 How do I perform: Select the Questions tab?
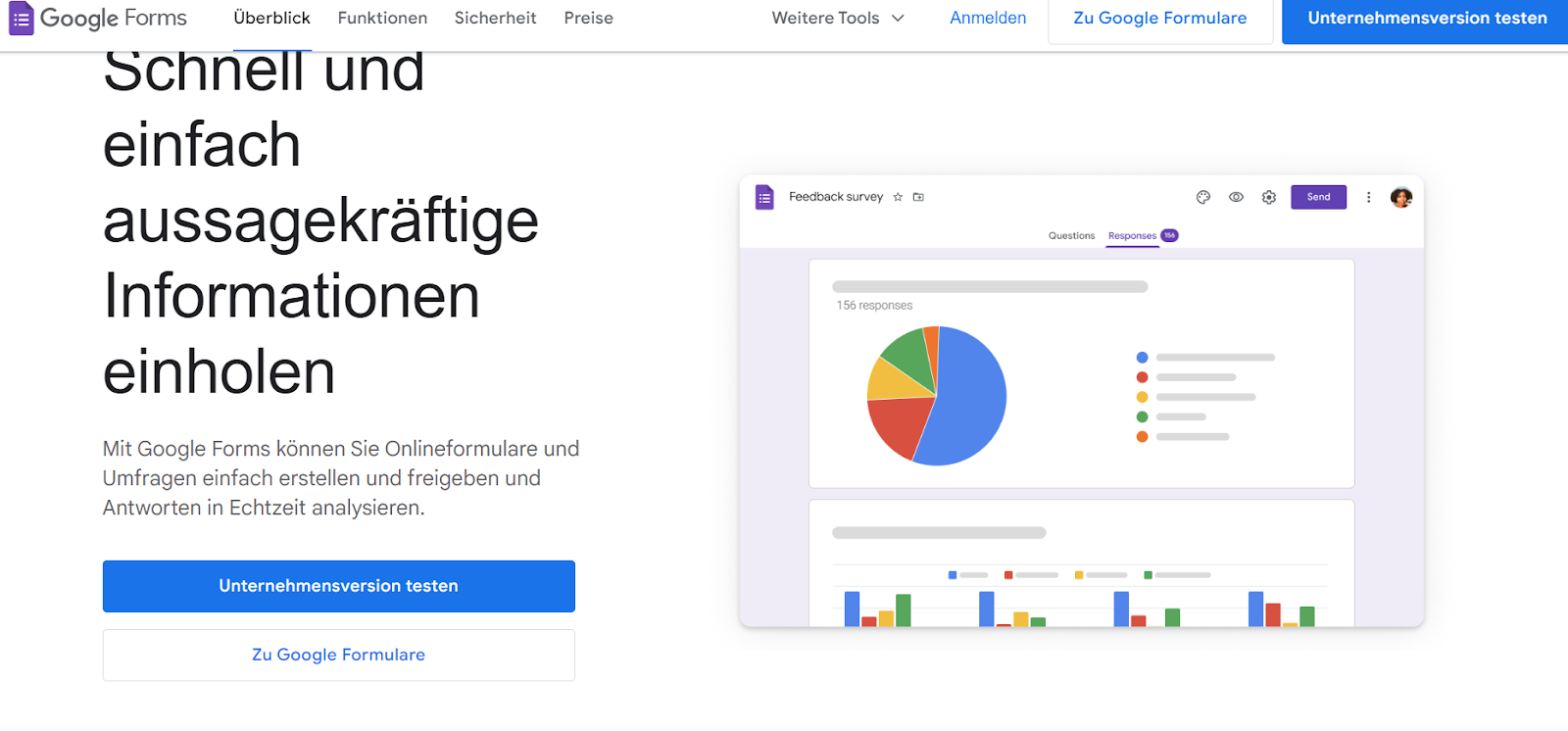[1071, 236]
